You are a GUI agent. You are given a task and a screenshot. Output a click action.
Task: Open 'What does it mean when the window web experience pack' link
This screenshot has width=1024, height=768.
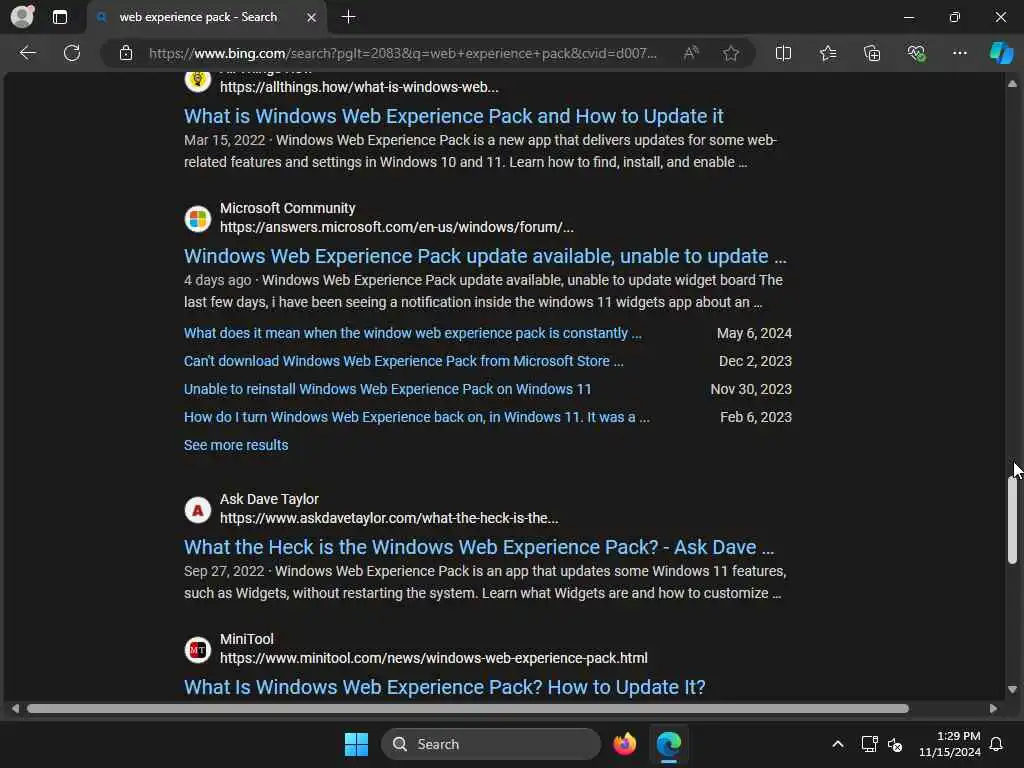pos(413,333)
